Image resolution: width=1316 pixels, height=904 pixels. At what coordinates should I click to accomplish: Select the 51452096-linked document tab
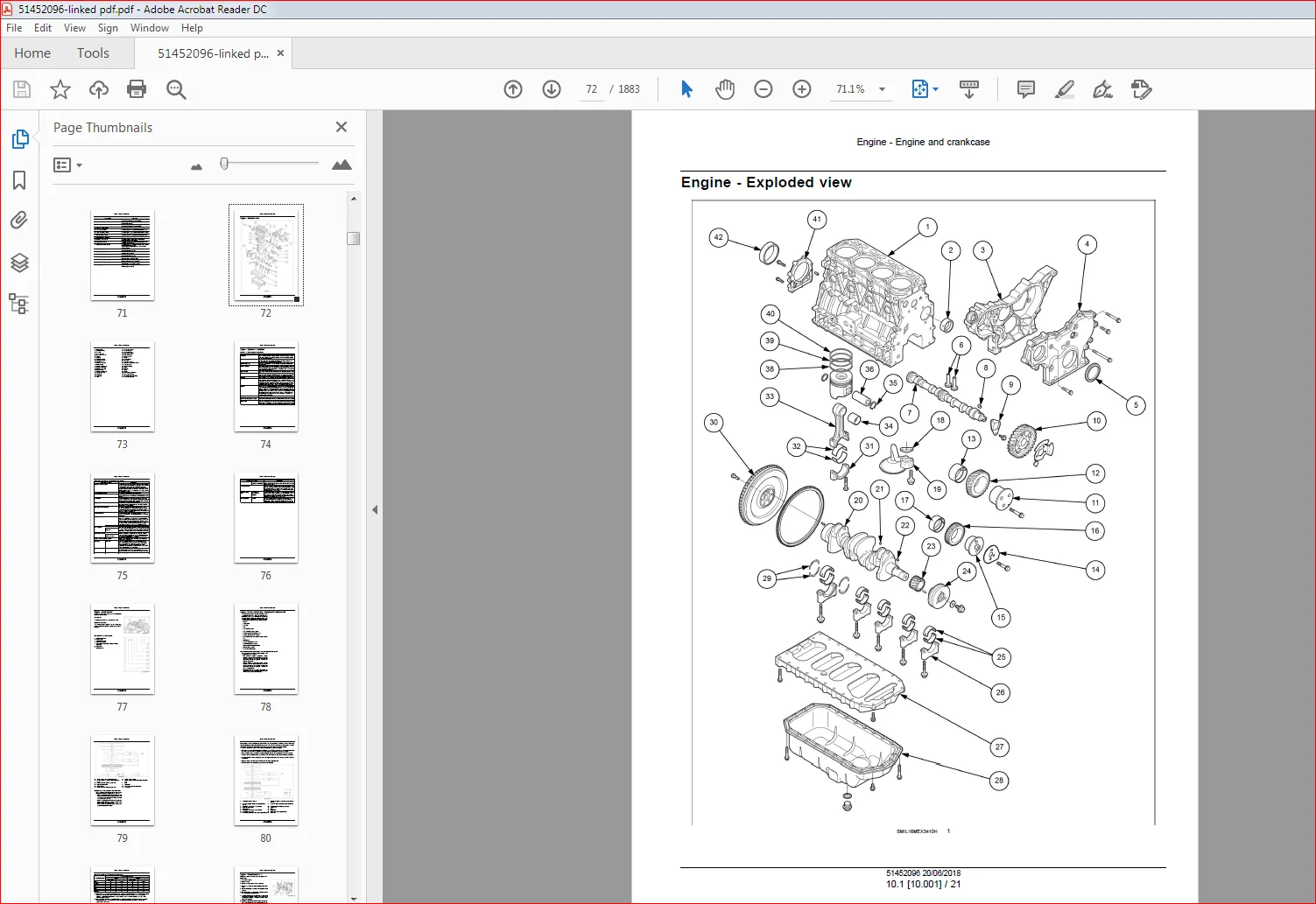point(213,53)
